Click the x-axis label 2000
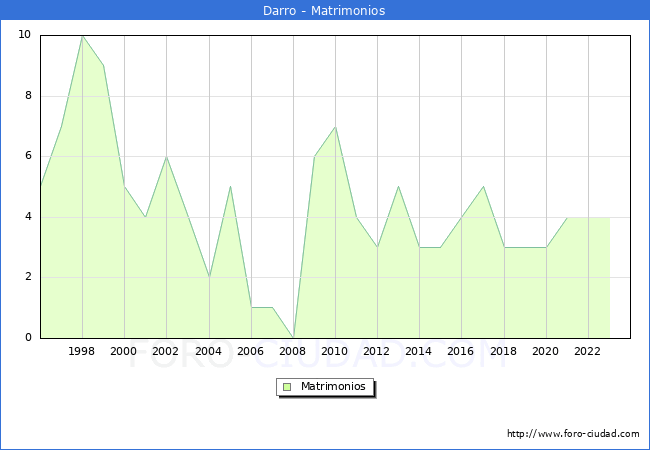 [x=123, y=351]
